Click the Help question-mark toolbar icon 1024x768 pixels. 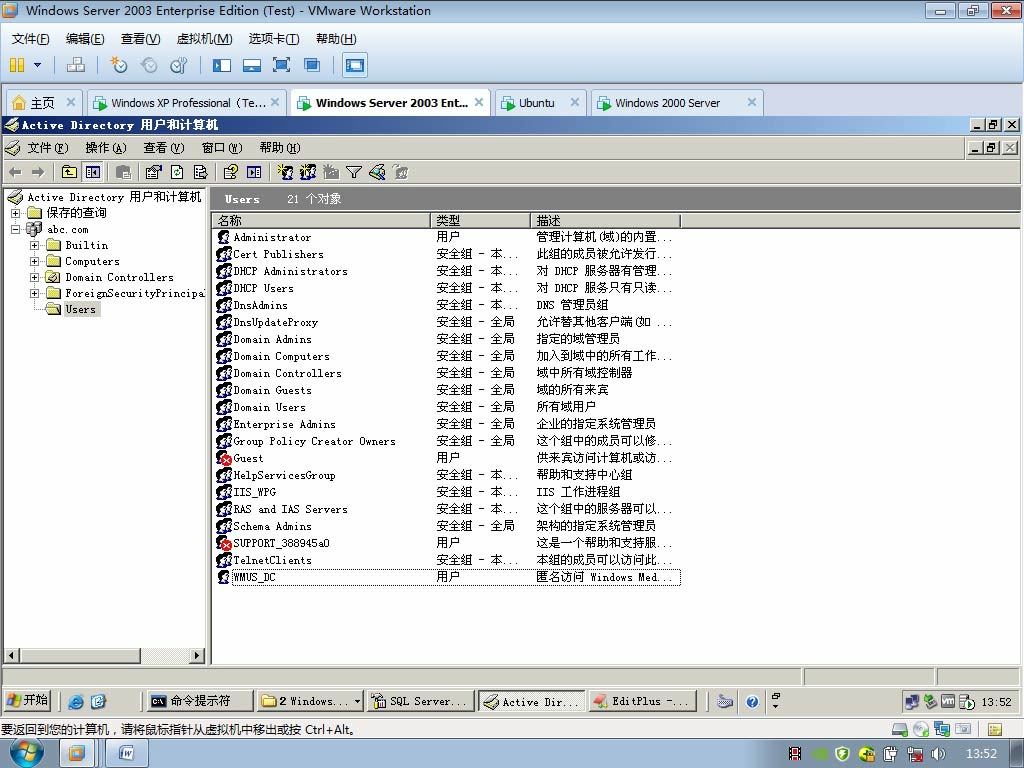pyautogui.click(x=231, y=172)
